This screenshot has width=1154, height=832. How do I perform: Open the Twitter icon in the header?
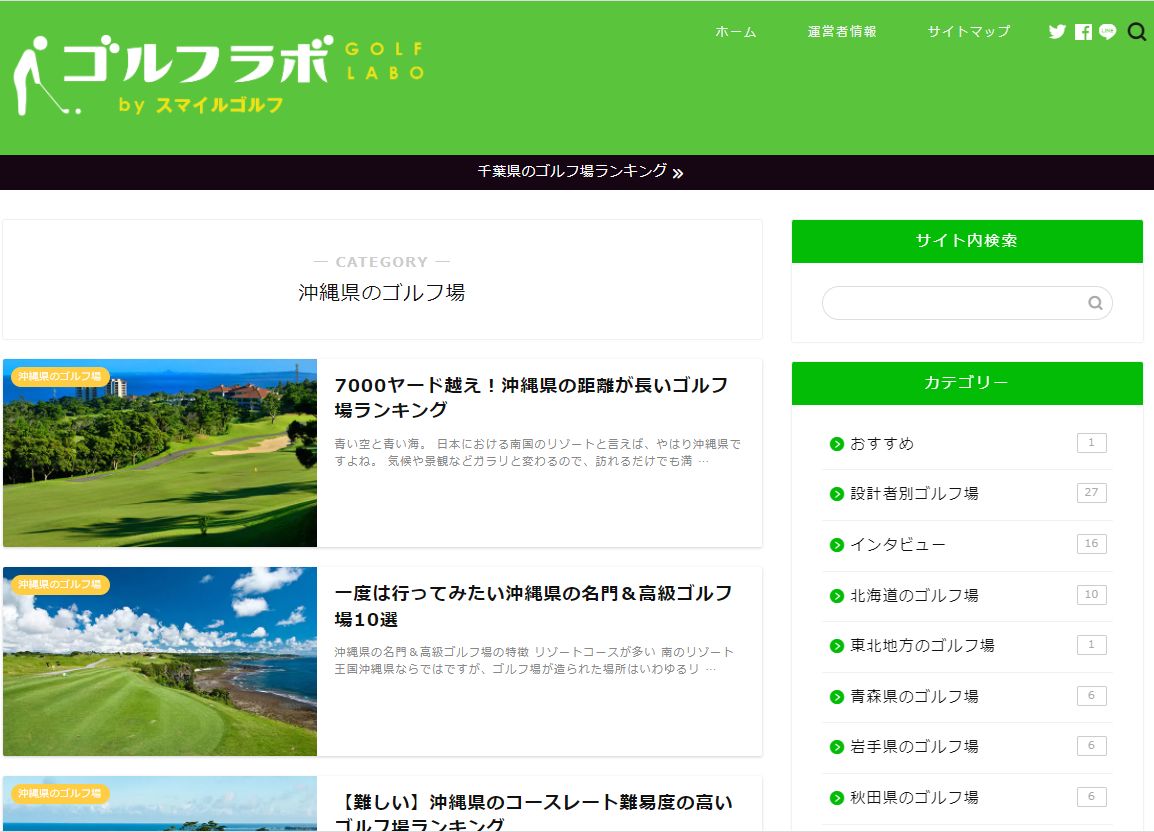1057,32
